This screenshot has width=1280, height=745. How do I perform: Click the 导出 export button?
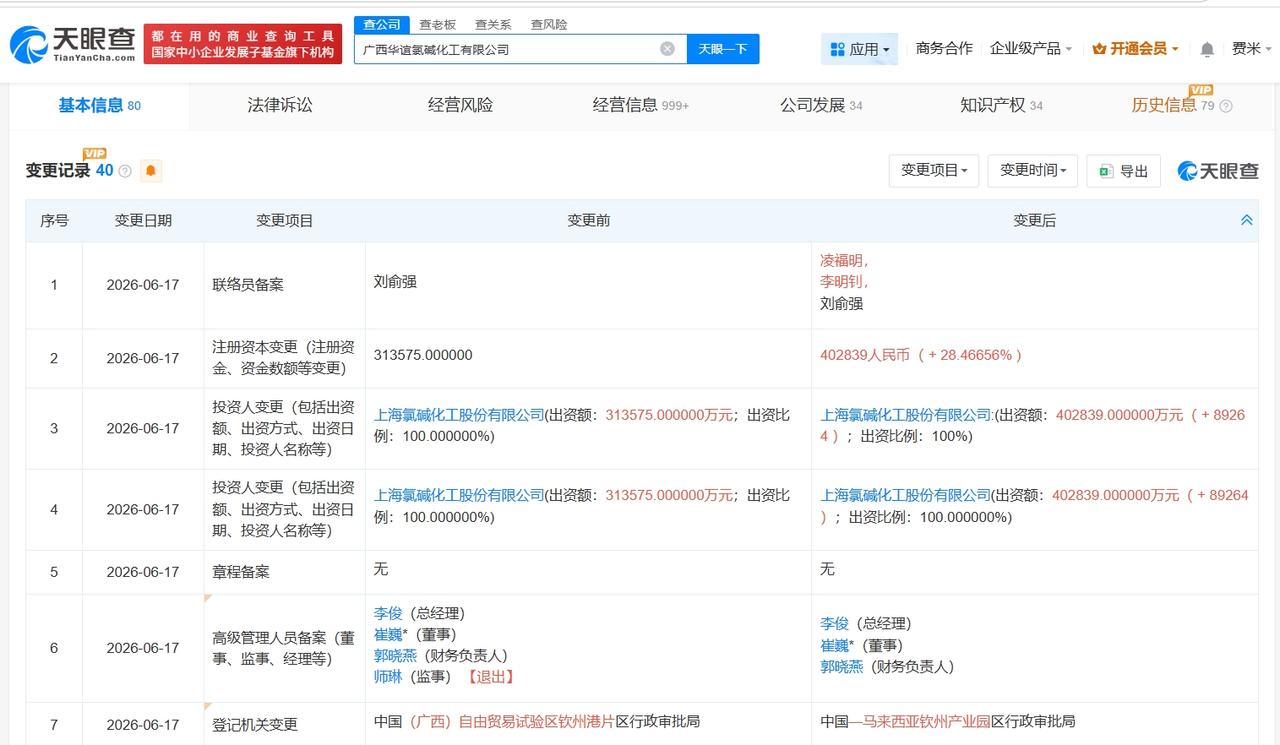tap(1124, 171)
